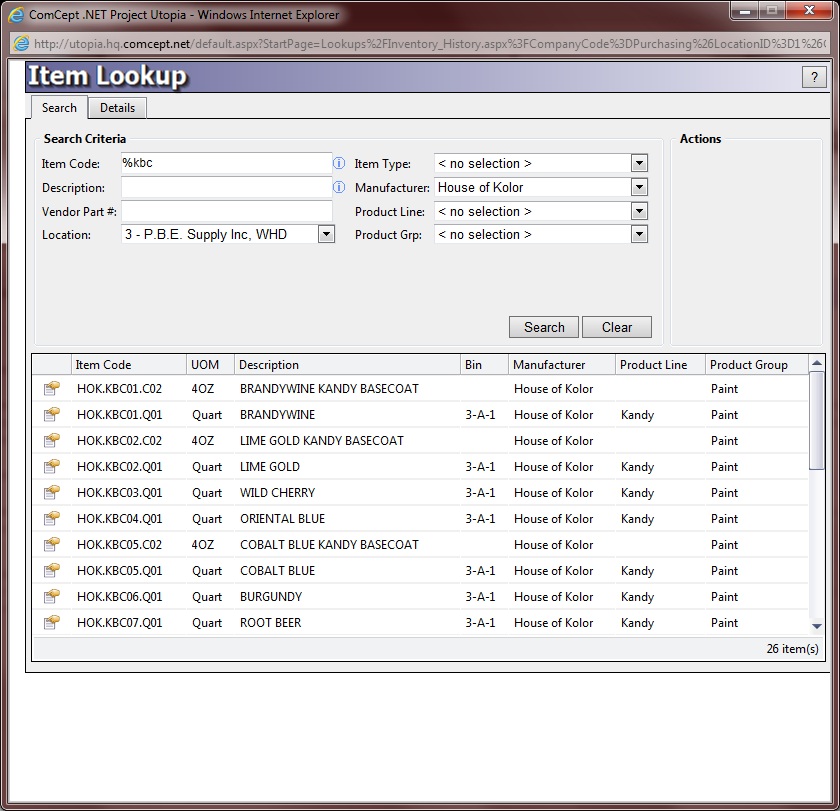Click the Internet Explorer title bar icon

pyautogui.click(x=16, y=15)
